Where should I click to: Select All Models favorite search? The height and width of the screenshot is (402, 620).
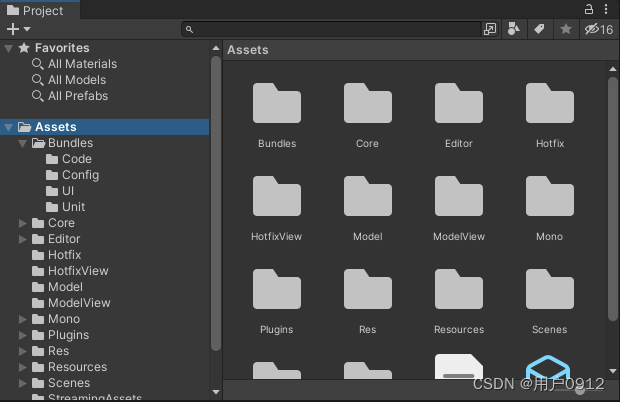tap(77, 80)
